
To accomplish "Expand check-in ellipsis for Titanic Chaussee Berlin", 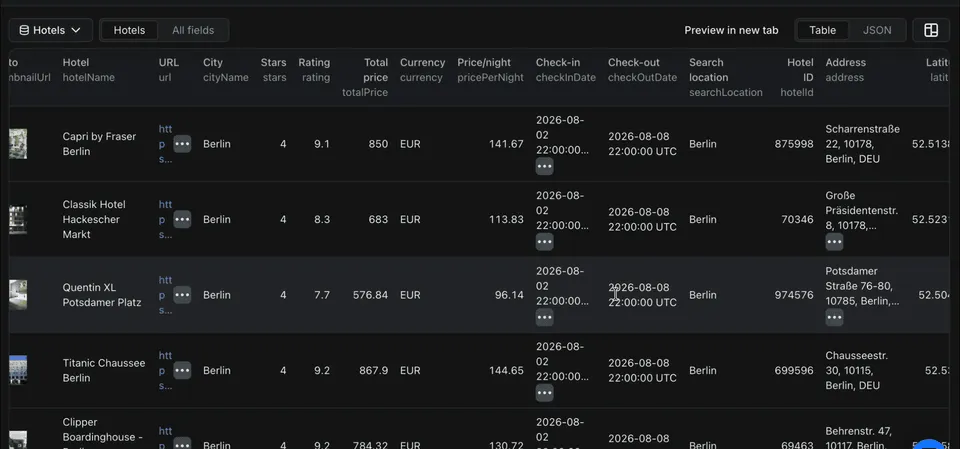I will (x=544, y=392).
